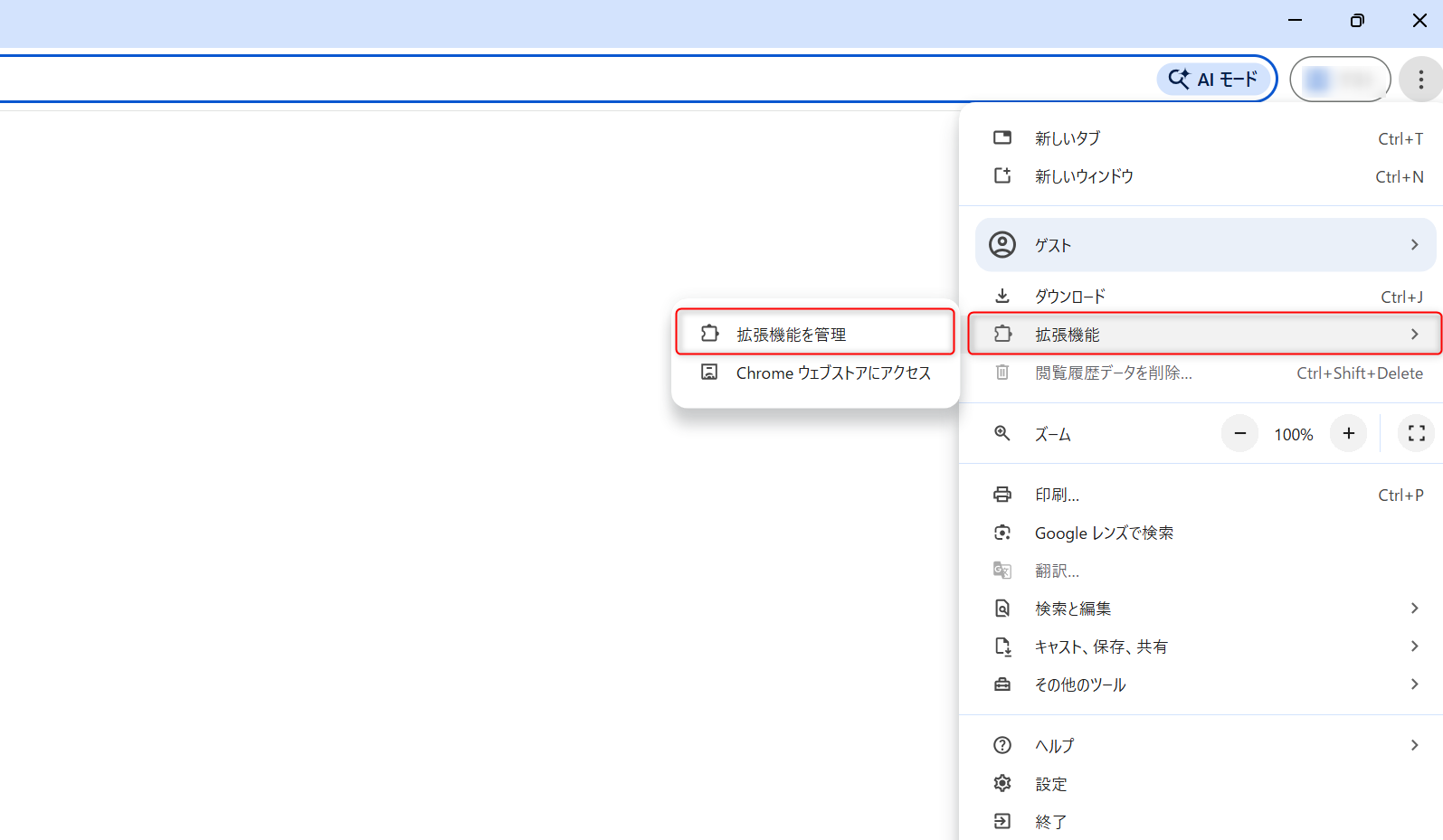
Task: Click the 終了 exit icon
Action: point(1002,821)
